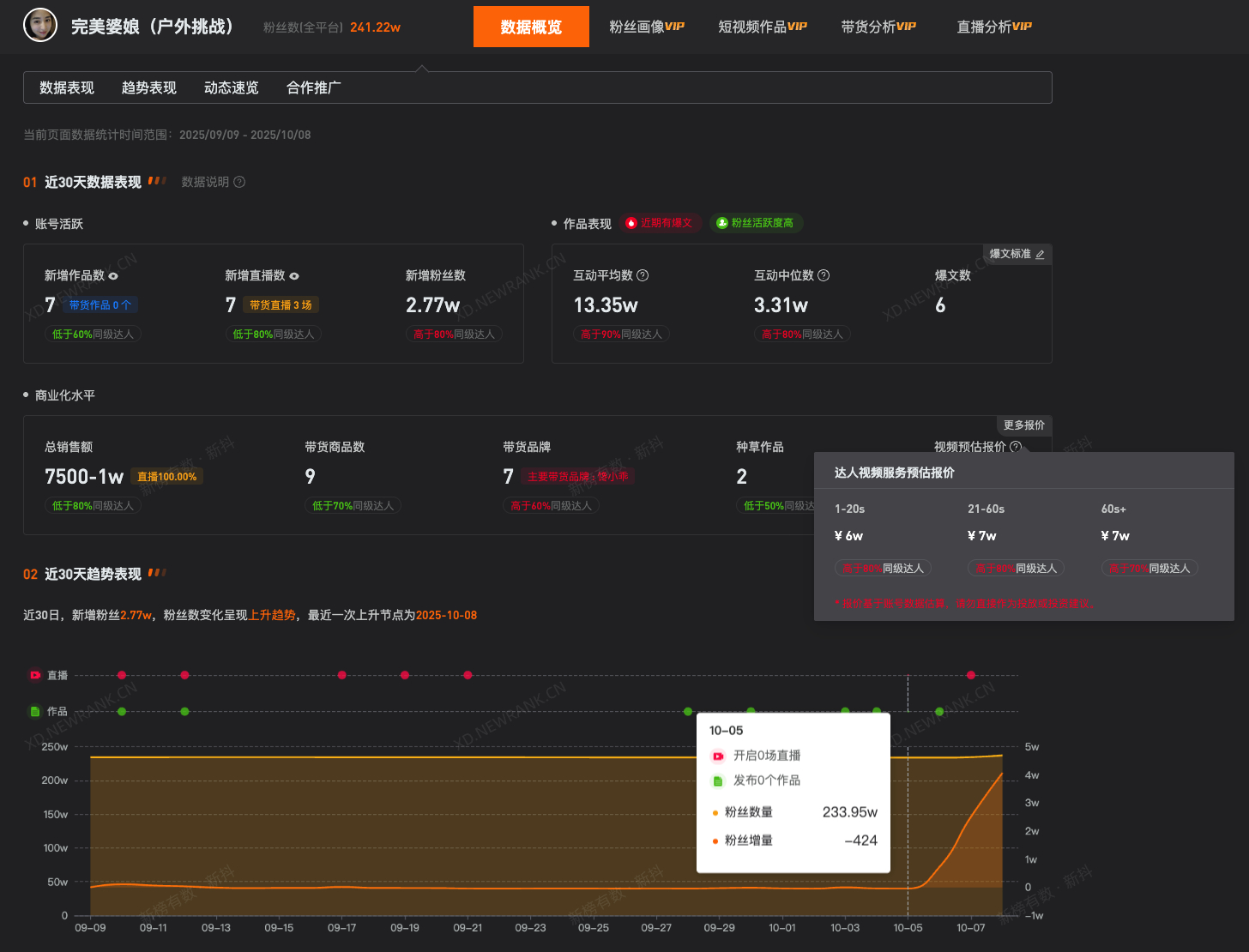This screenshot has width=1249, height=952.
Task: Click the 更多报价 button
Action: click(1024, 425)
